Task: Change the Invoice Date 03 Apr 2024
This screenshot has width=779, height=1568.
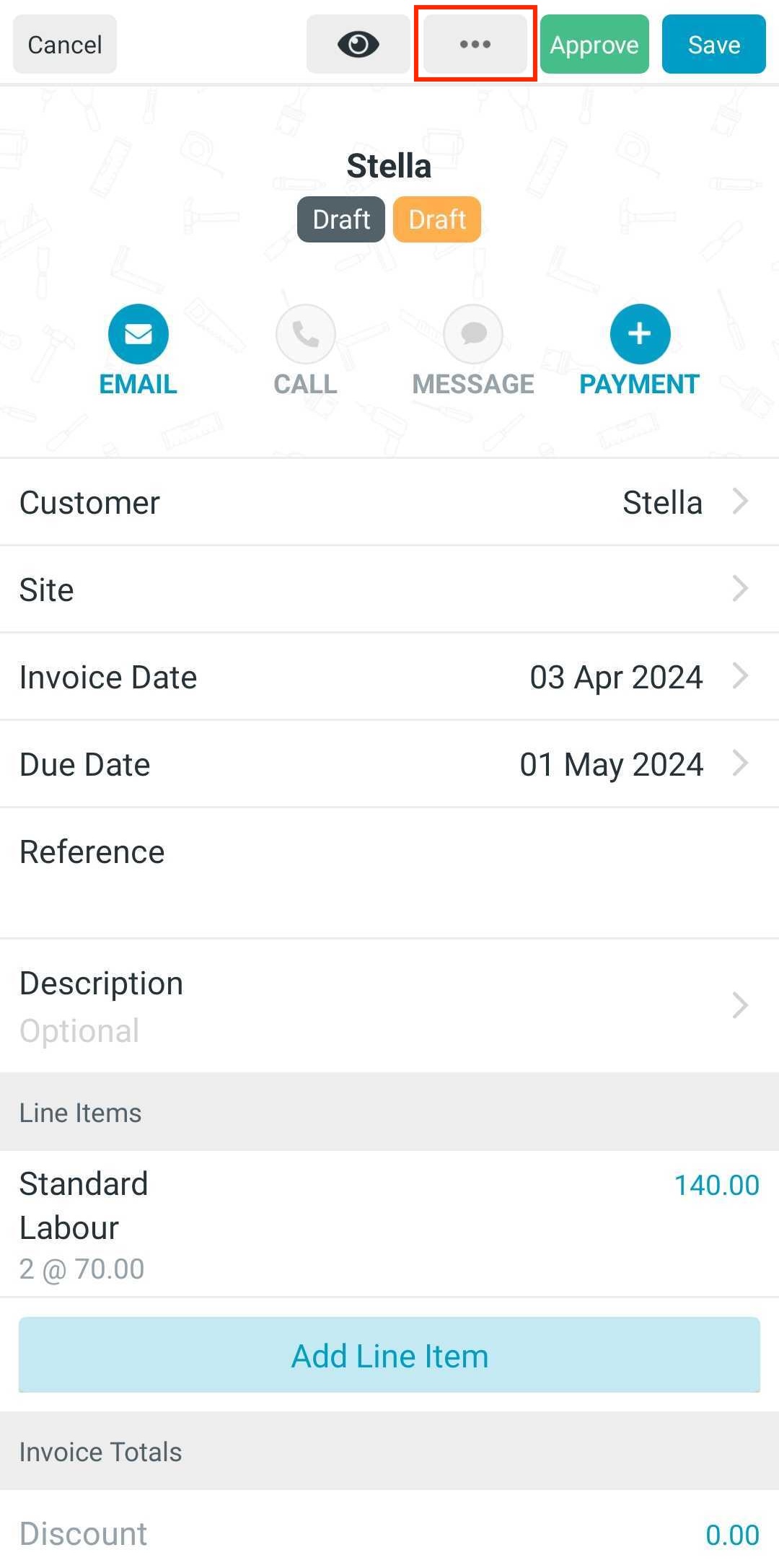Action: coord(389,677)
